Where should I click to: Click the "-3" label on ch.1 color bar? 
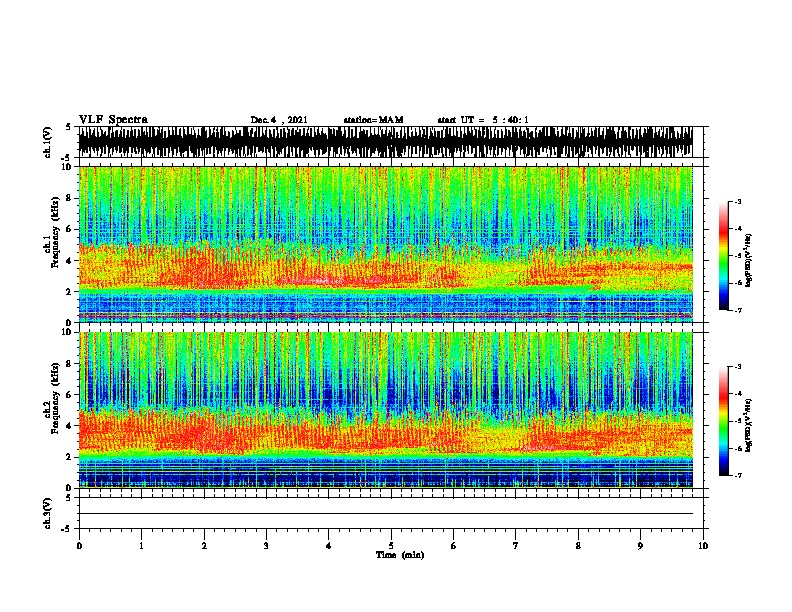point(737,202)
